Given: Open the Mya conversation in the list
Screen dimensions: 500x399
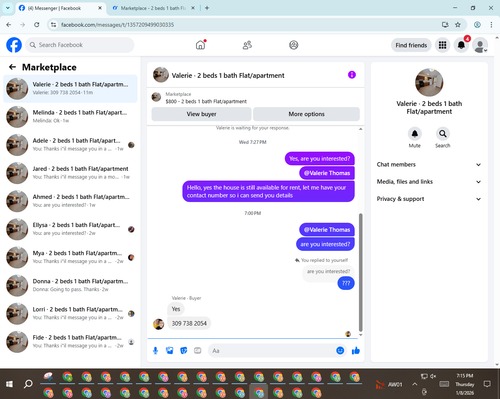Looking at the screenshot, I should (x=70, y=257).
